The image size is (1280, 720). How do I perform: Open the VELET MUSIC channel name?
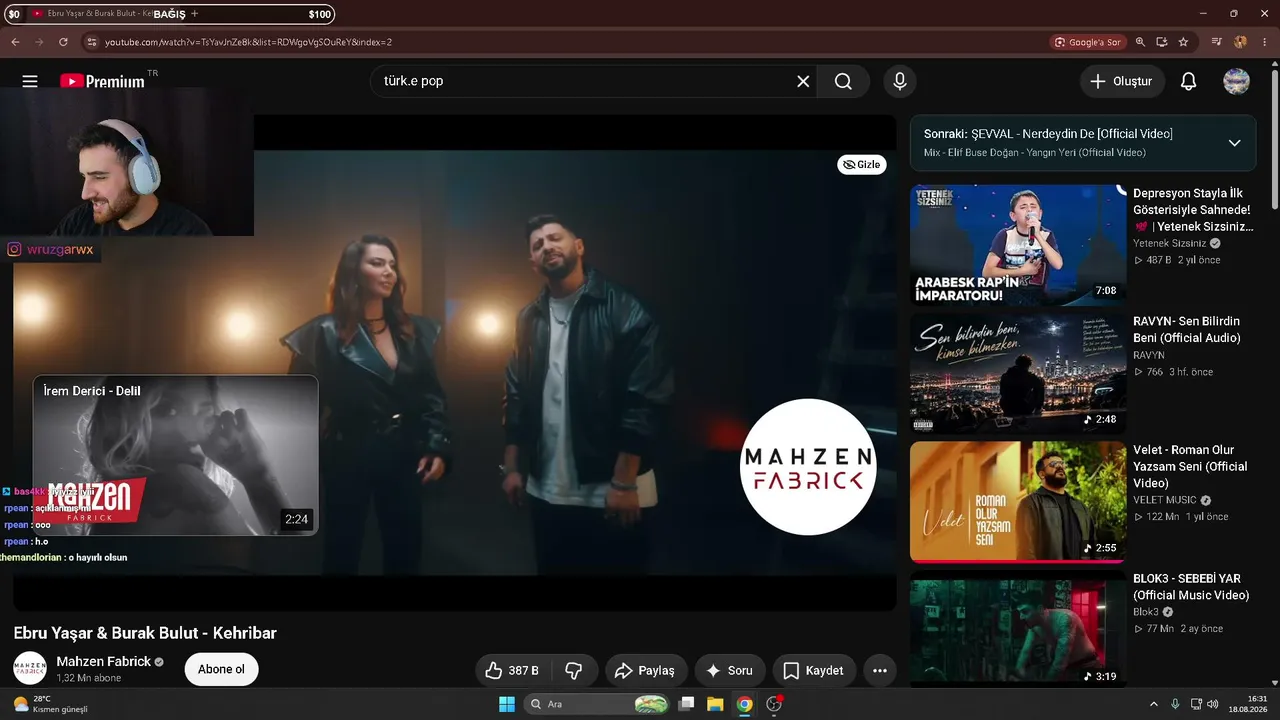pos(1165,500)
